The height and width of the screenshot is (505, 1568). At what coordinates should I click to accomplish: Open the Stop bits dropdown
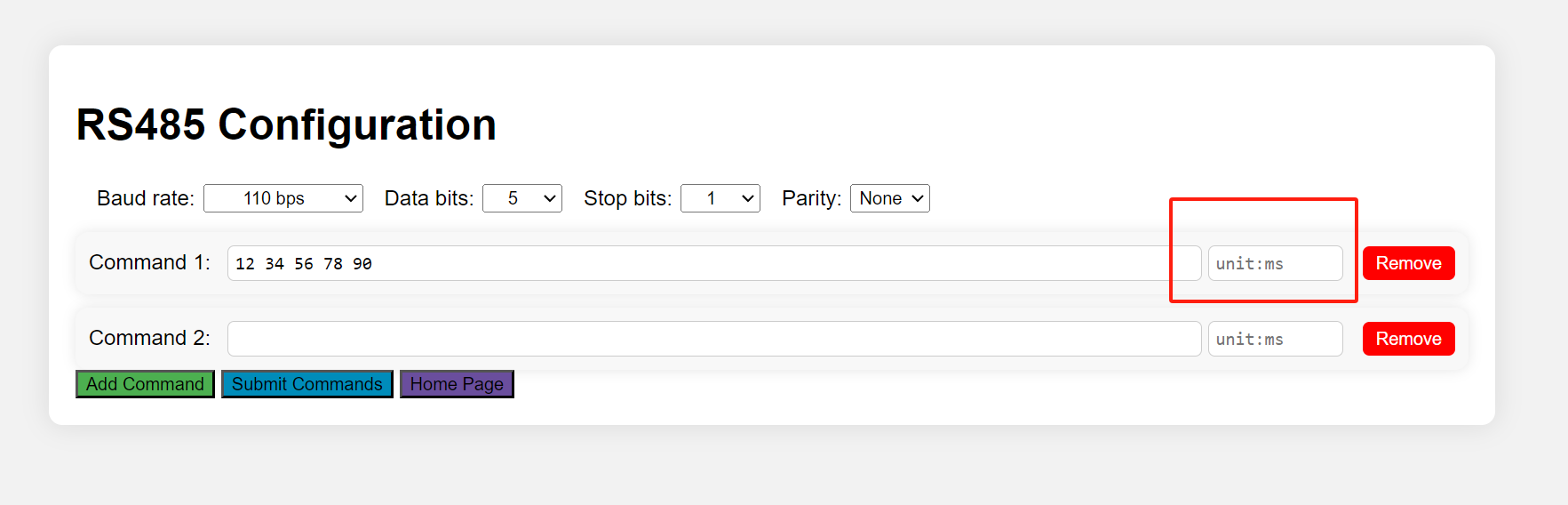click(720, 198)
